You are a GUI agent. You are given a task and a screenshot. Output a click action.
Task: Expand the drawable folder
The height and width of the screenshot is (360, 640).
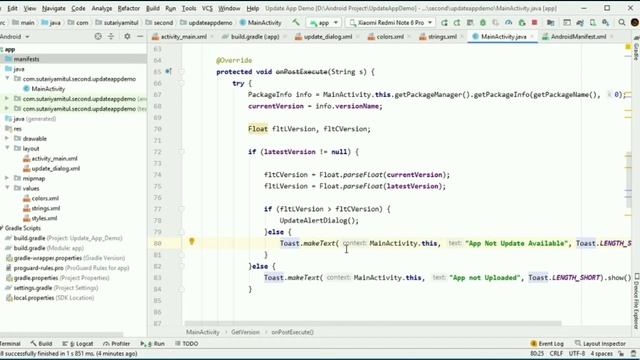coord(7,138)
